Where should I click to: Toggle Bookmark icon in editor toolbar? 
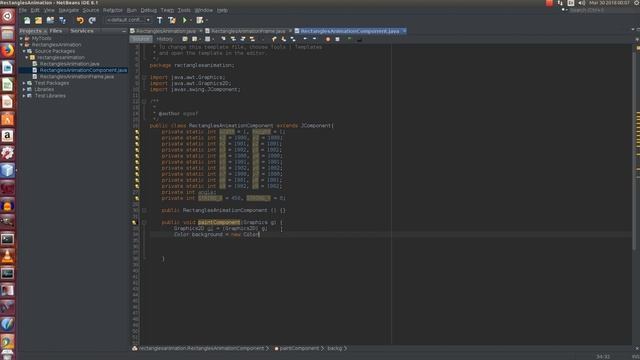pyautogui.click(x=293, y=39)
